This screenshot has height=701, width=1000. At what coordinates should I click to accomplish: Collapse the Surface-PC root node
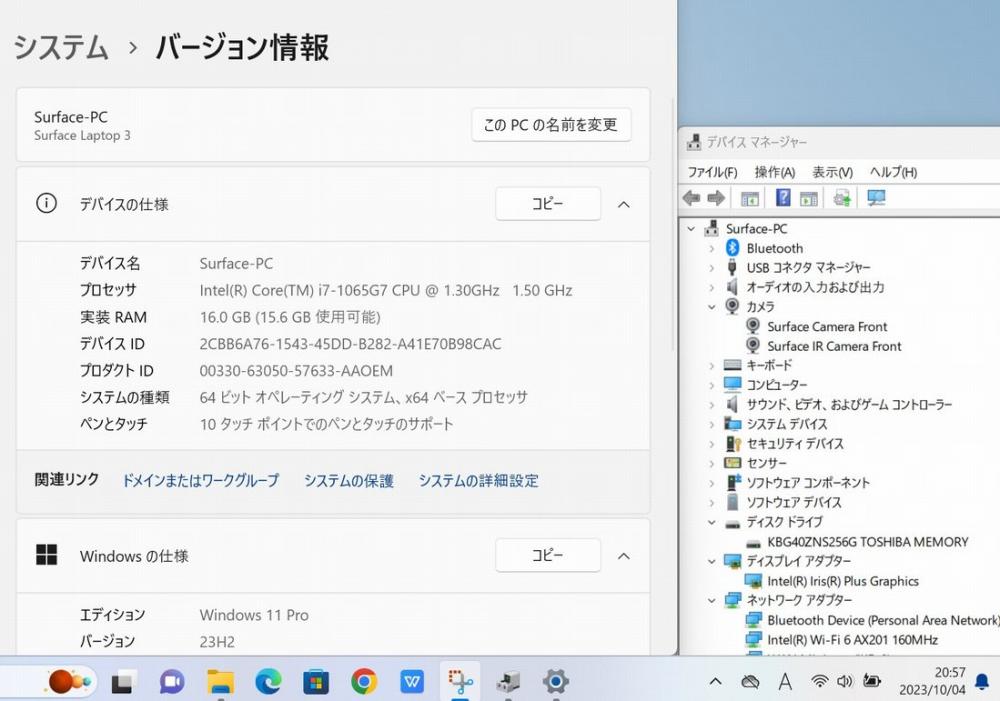[x=691, y=228]
